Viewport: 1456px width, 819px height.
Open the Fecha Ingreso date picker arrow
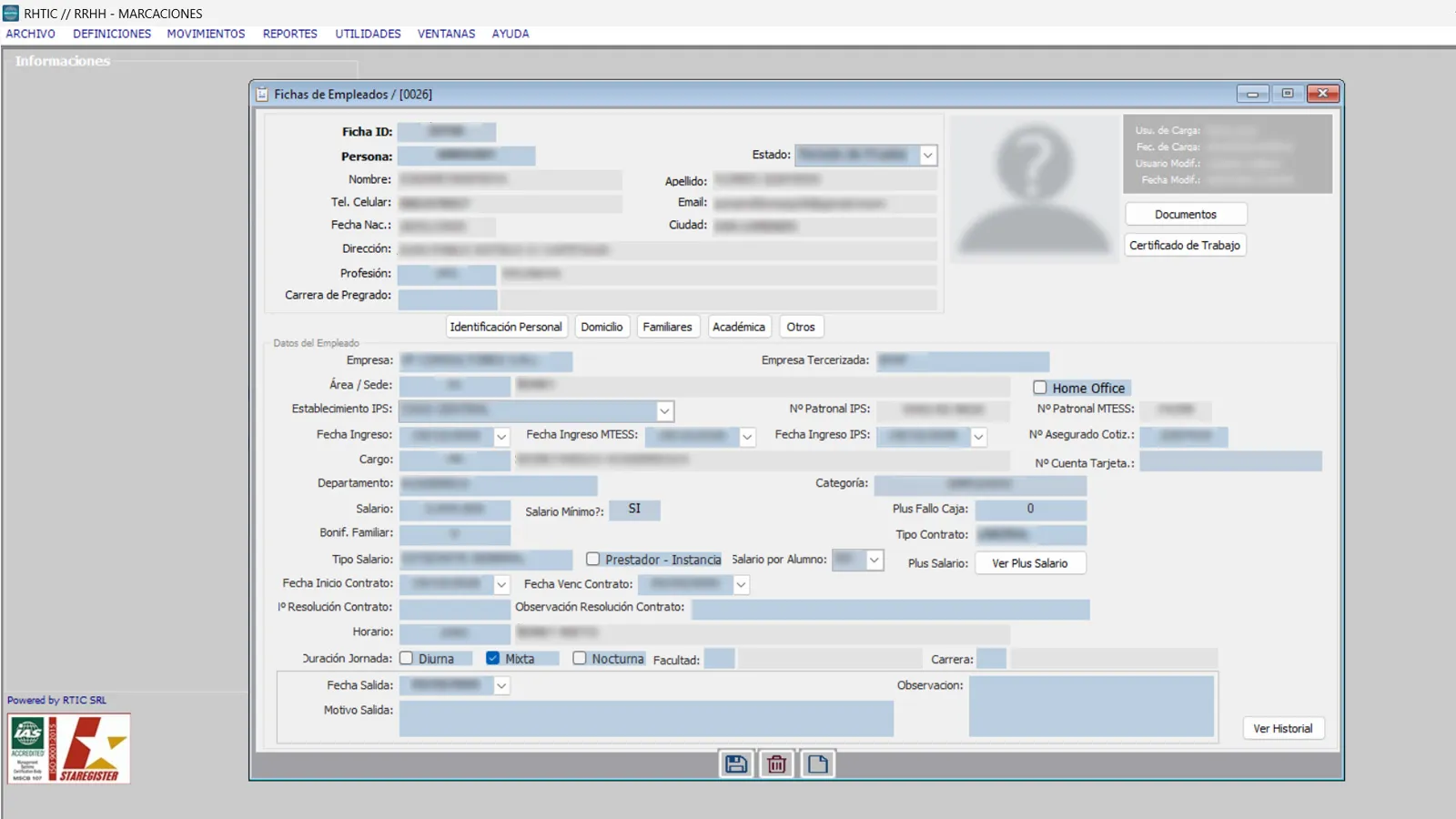tap(501, 437)
